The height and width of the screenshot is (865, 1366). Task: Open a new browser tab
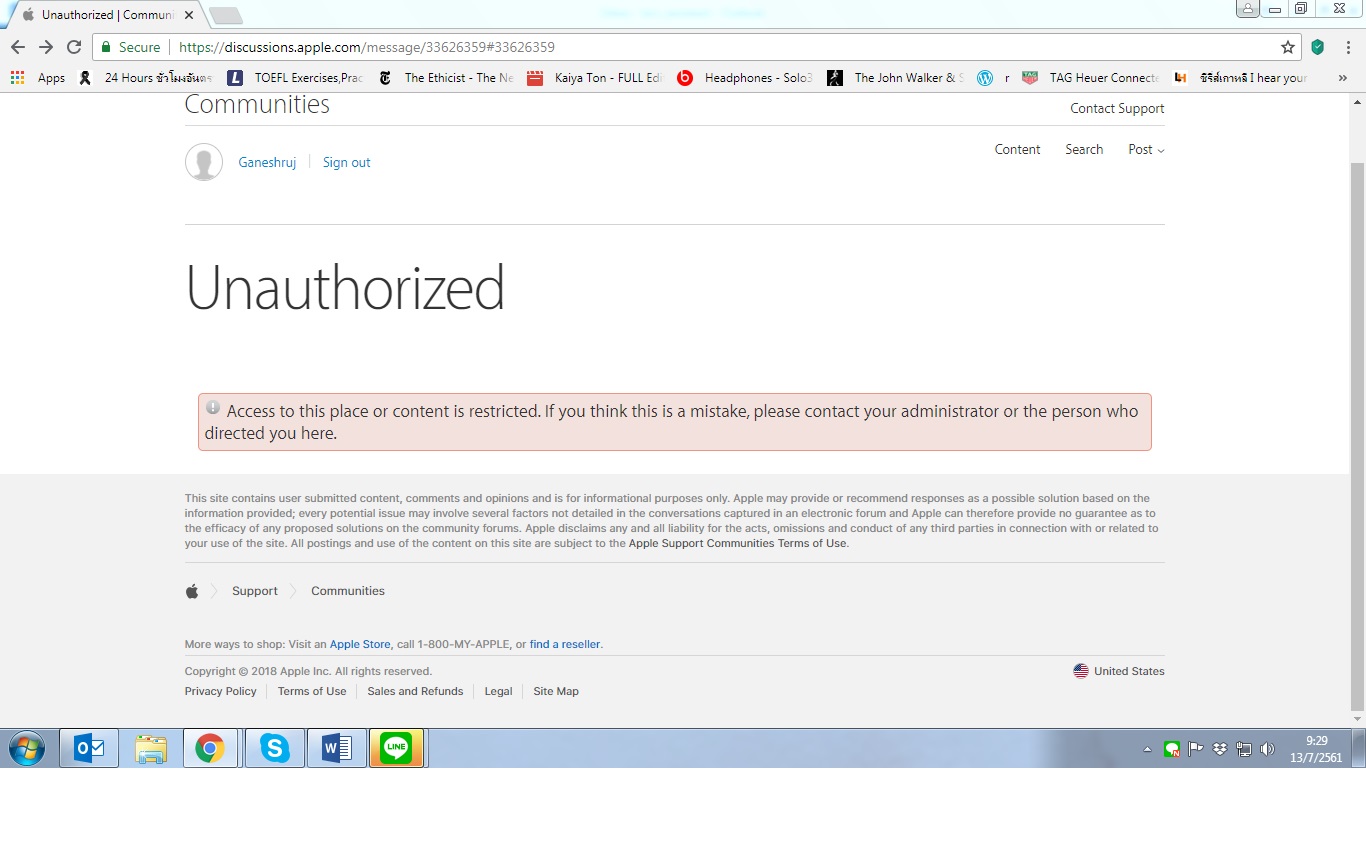pyautogui.click(x=226, y=15)
